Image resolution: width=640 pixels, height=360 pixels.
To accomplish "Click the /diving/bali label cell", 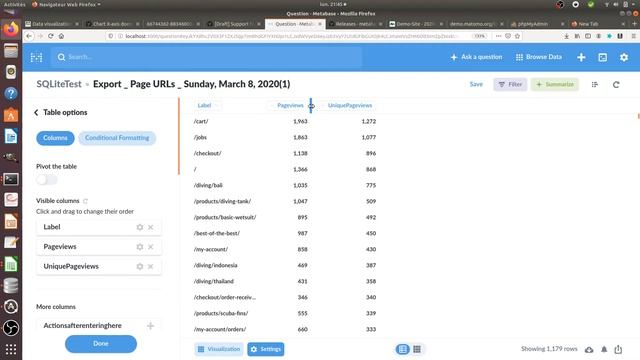I will [x=208, y=185].
